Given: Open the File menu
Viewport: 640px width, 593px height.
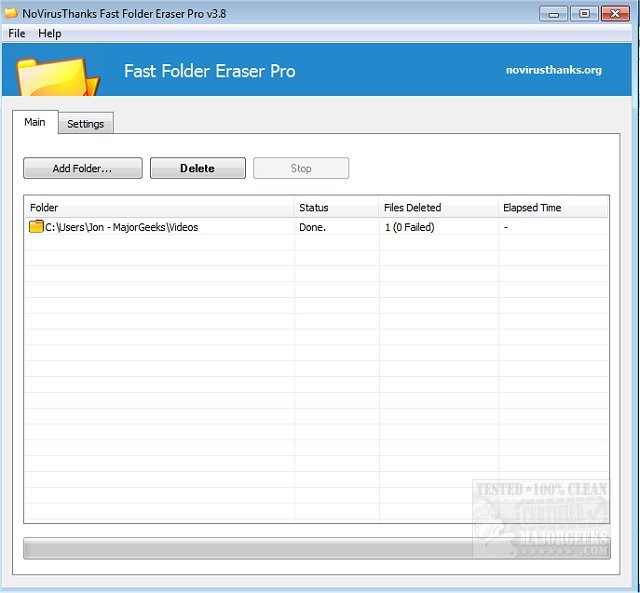Looking at the screenshot, I should click(17, 33).
